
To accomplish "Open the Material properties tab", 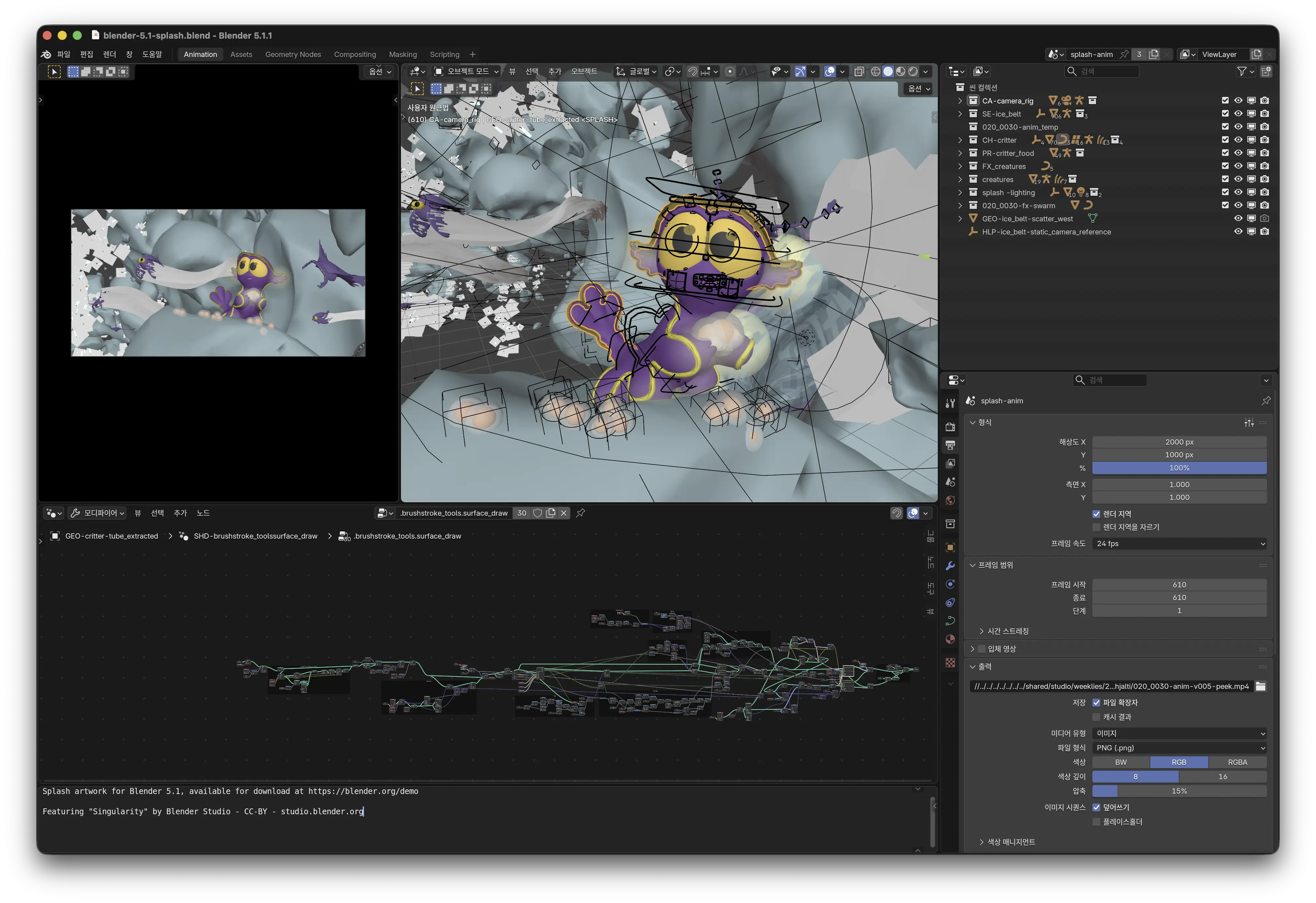I will pos(950,639).
